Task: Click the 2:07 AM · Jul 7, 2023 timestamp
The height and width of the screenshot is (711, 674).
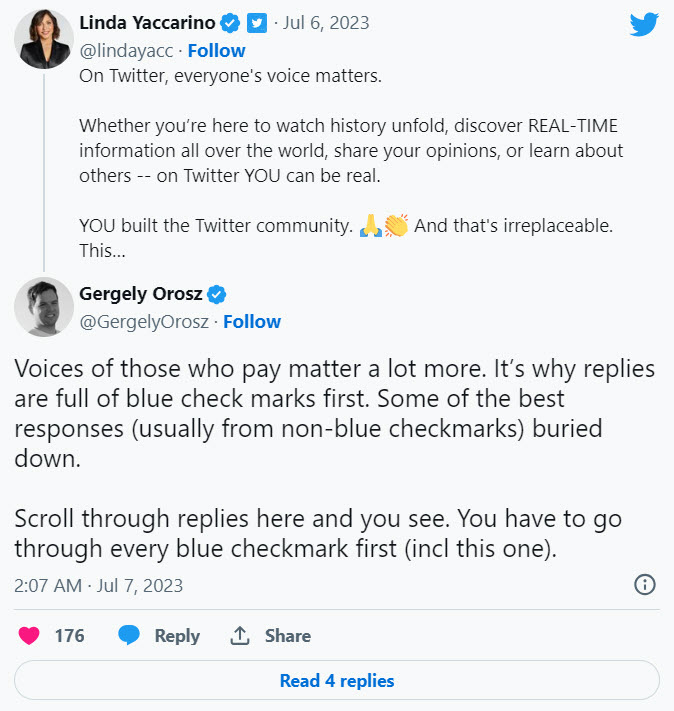Action: 98,585
